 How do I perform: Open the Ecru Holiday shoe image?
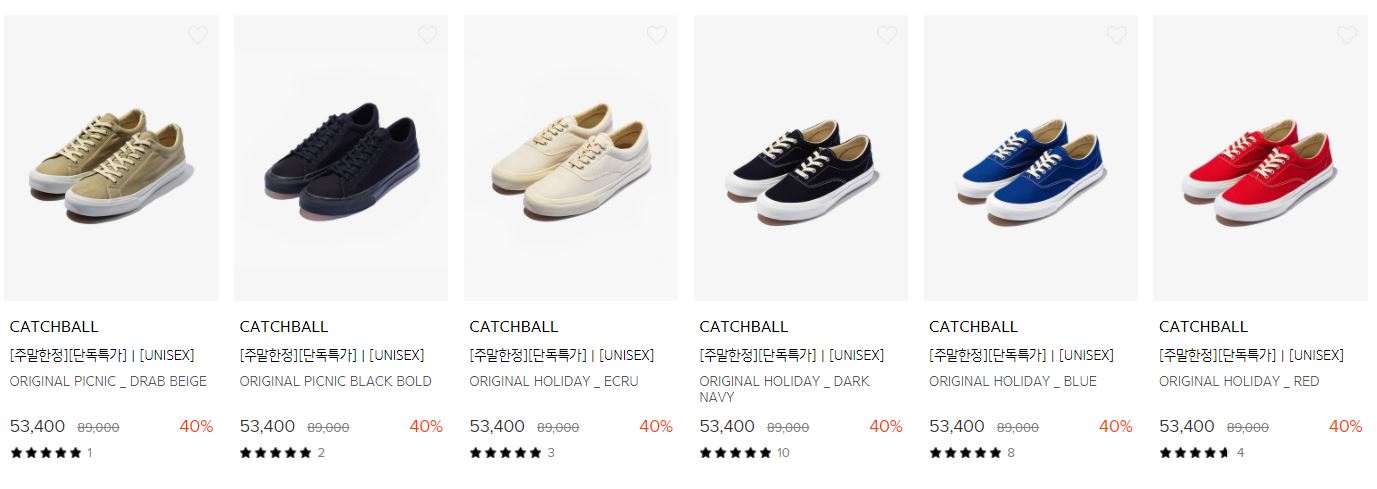tap(571, 158)
